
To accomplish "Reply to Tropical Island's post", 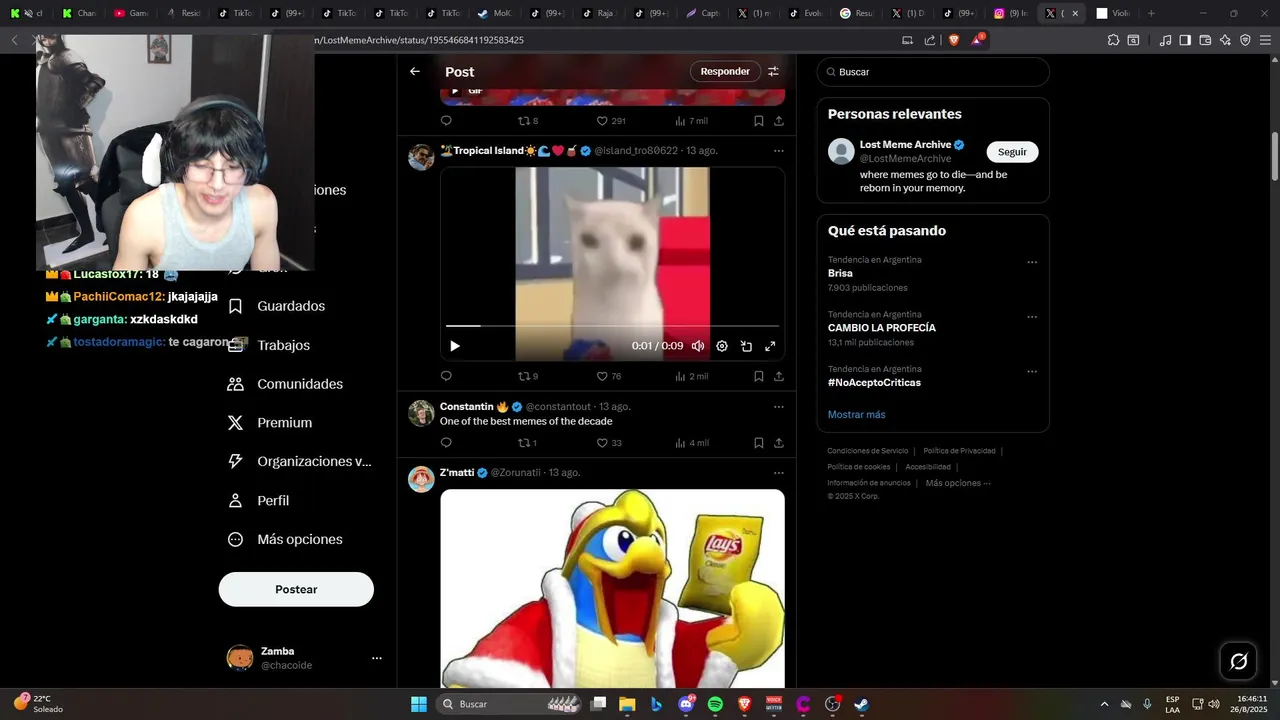I will tap(446, 376).
